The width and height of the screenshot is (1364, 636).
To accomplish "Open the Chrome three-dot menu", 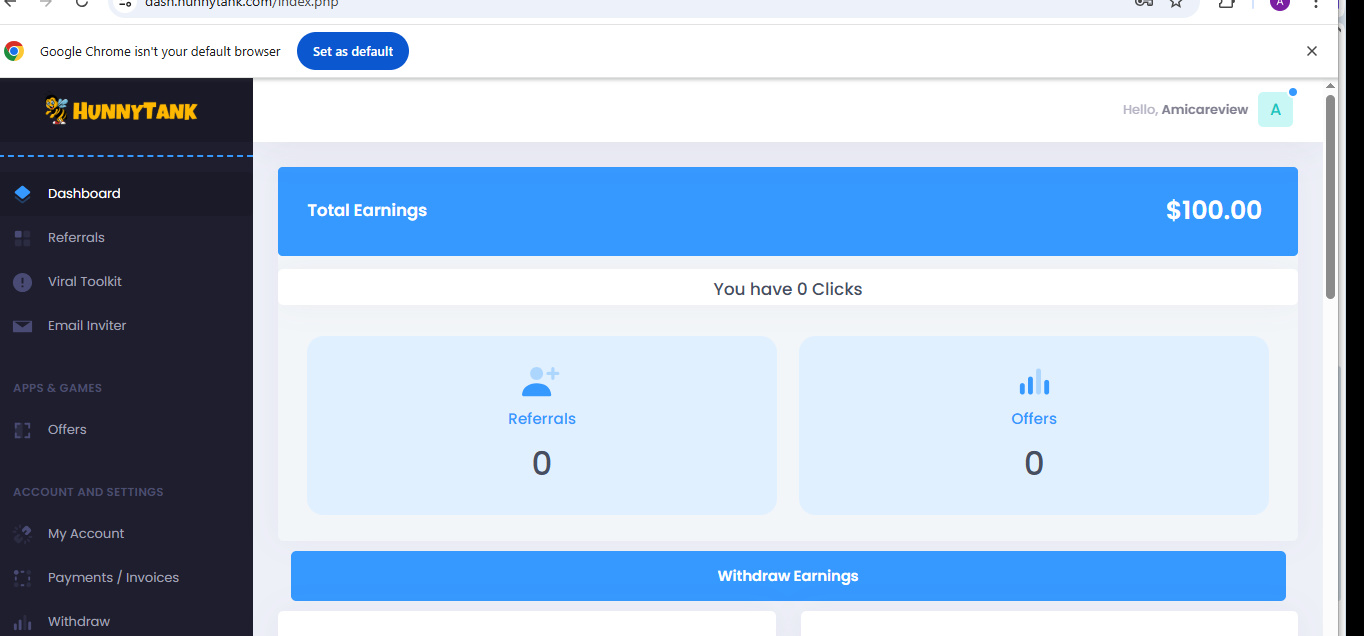I will 1317,4.
